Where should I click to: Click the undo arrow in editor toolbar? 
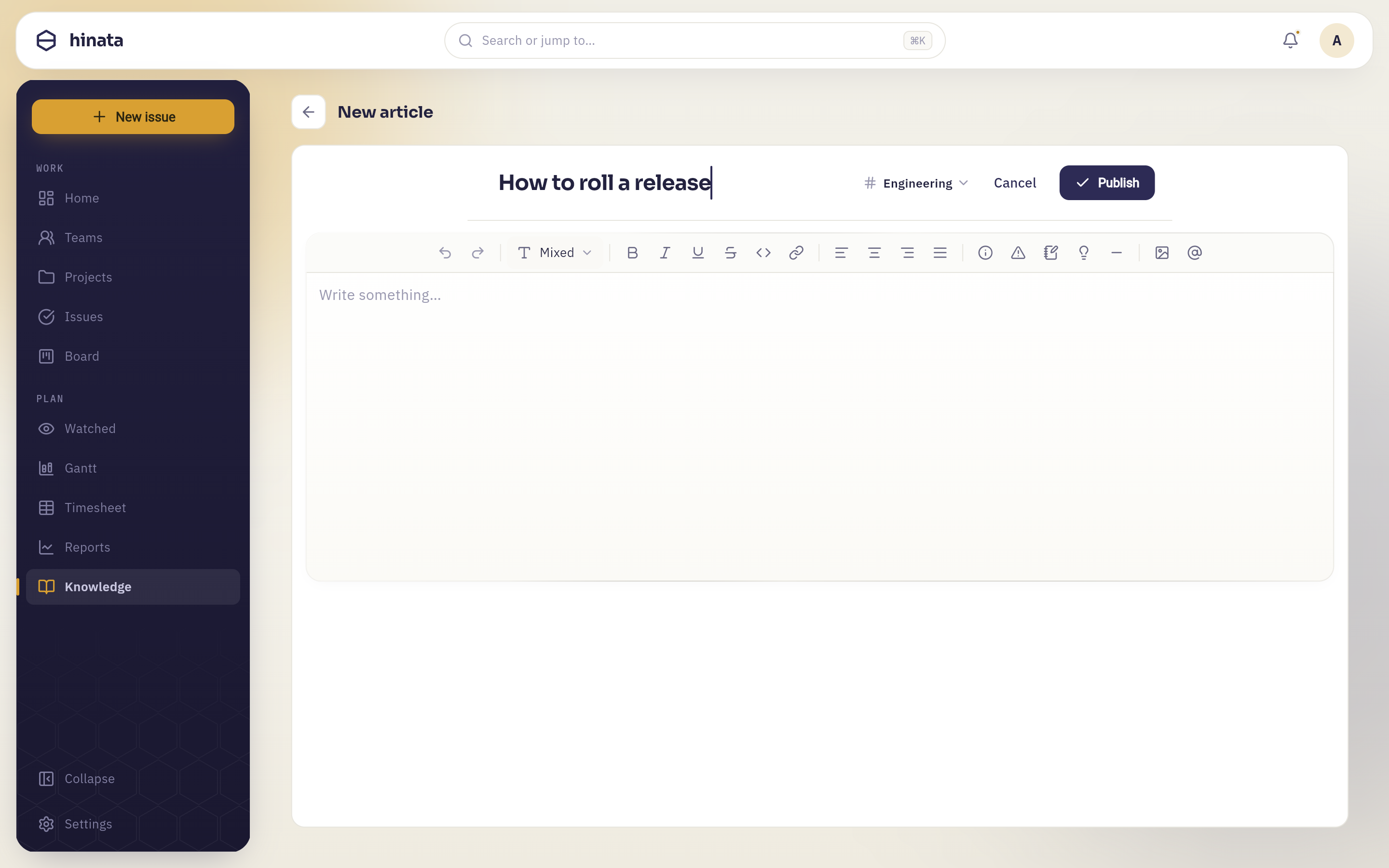[x=445, y=253]
